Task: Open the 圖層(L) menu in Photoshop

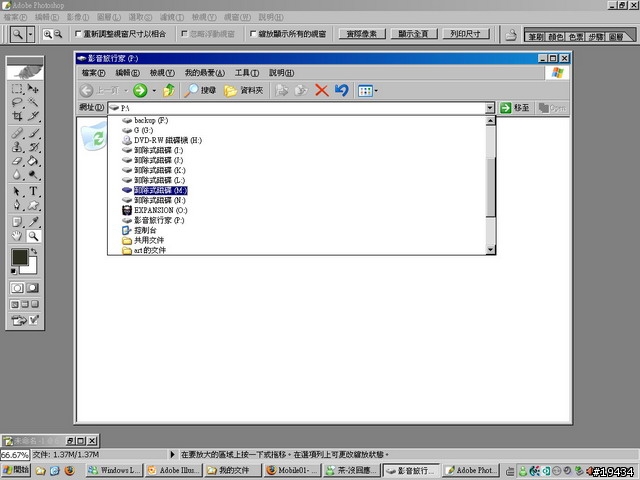Action: pos(109,17)
